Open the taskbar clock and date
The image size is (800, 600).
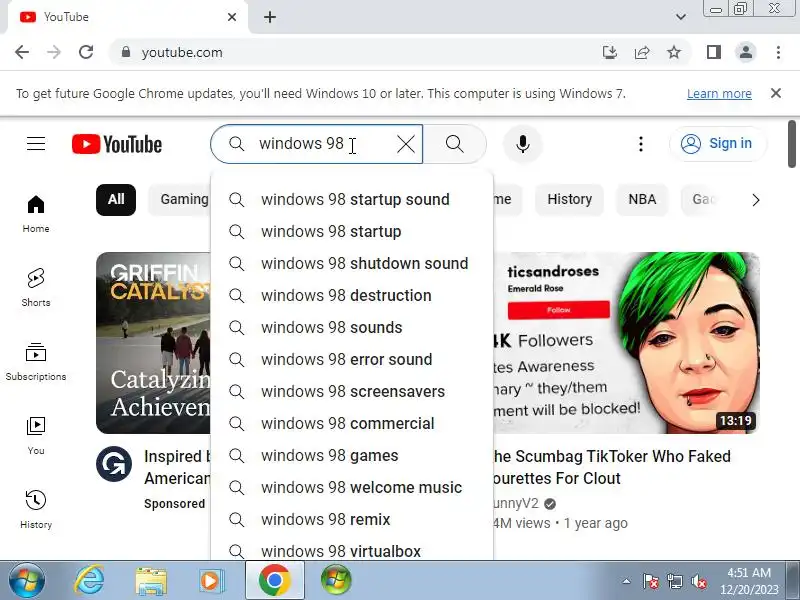point(748,581)
